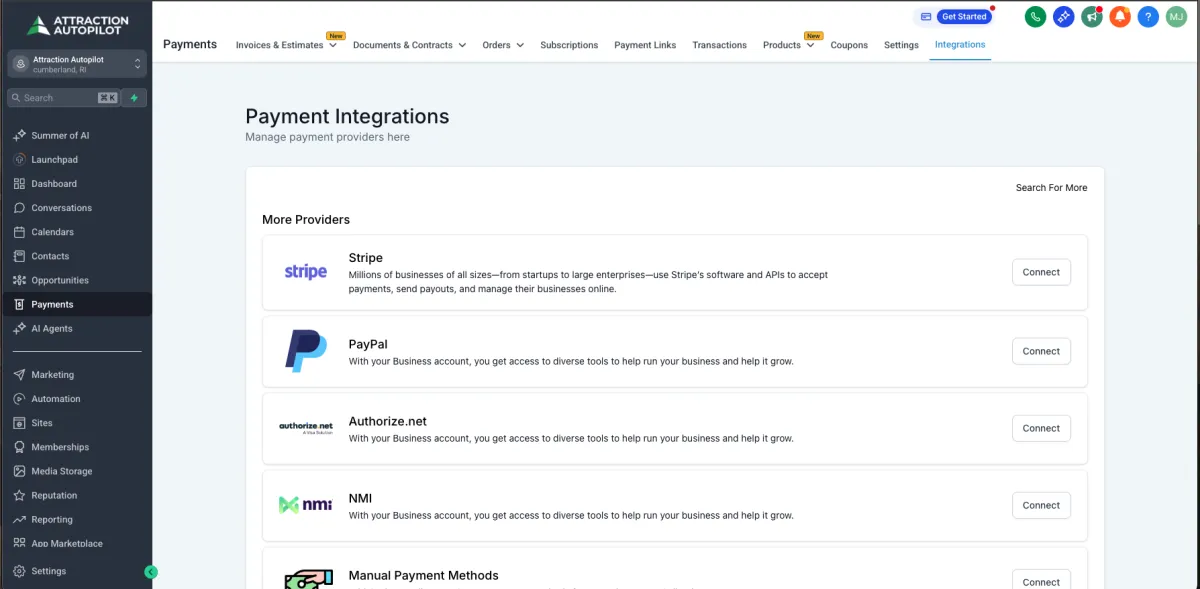
Task: Connect the NMI payment provider
Action: [x=1041, y=505]
